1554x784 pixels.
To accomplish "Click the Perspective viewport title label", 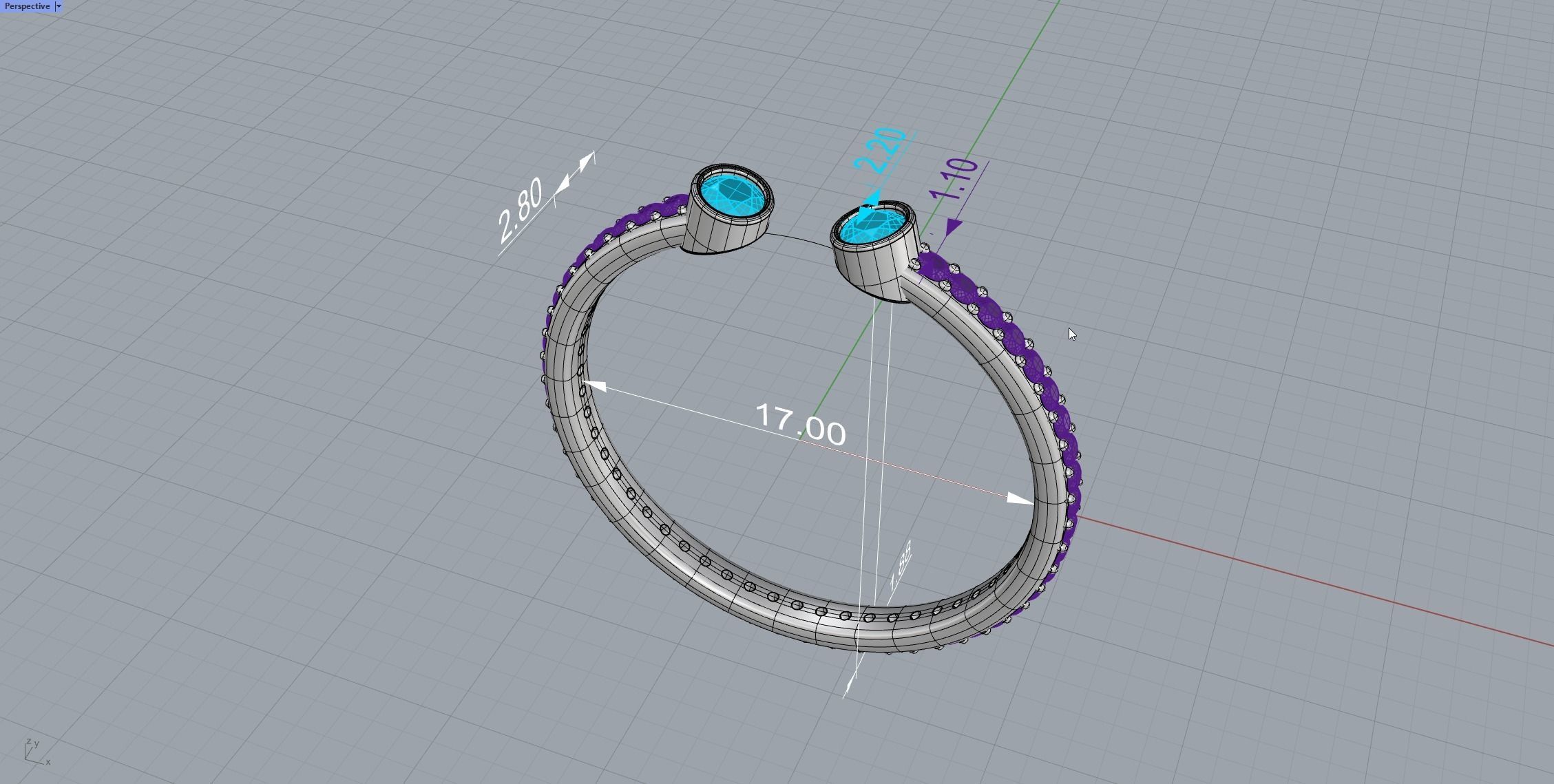I will coord(27,6).
